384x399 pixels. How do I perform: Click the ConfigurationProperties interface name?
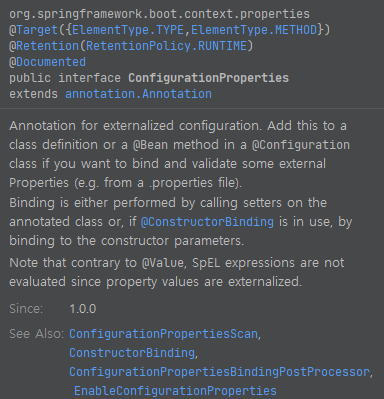point(208,78)
